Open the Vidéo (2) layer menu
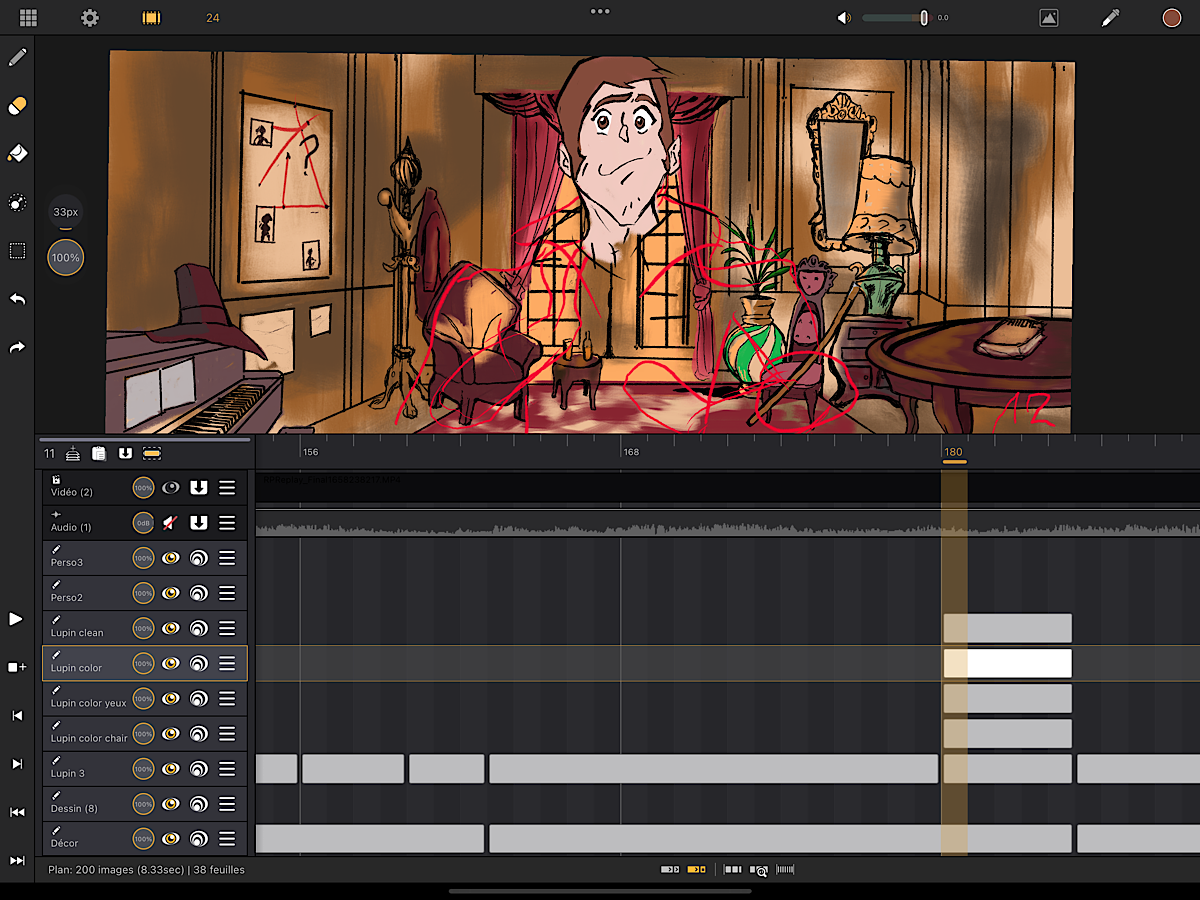The width and height of the screenshot is (1200, 900). (x=227, y=487)
